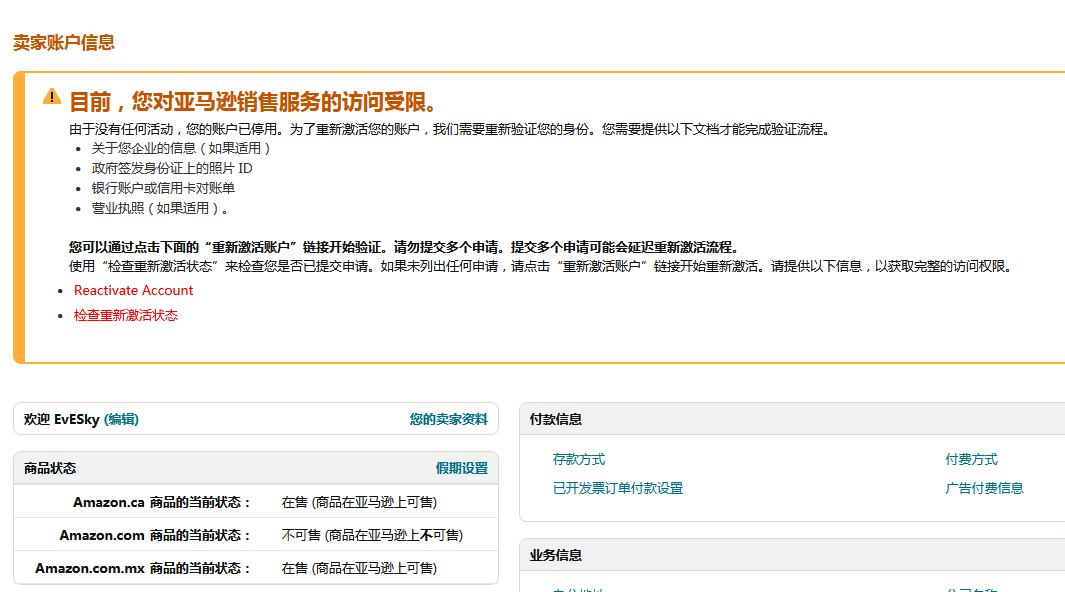Click the 付款信息 section header
Viewport: 1065px width, 592px height.
coord(556,420)
